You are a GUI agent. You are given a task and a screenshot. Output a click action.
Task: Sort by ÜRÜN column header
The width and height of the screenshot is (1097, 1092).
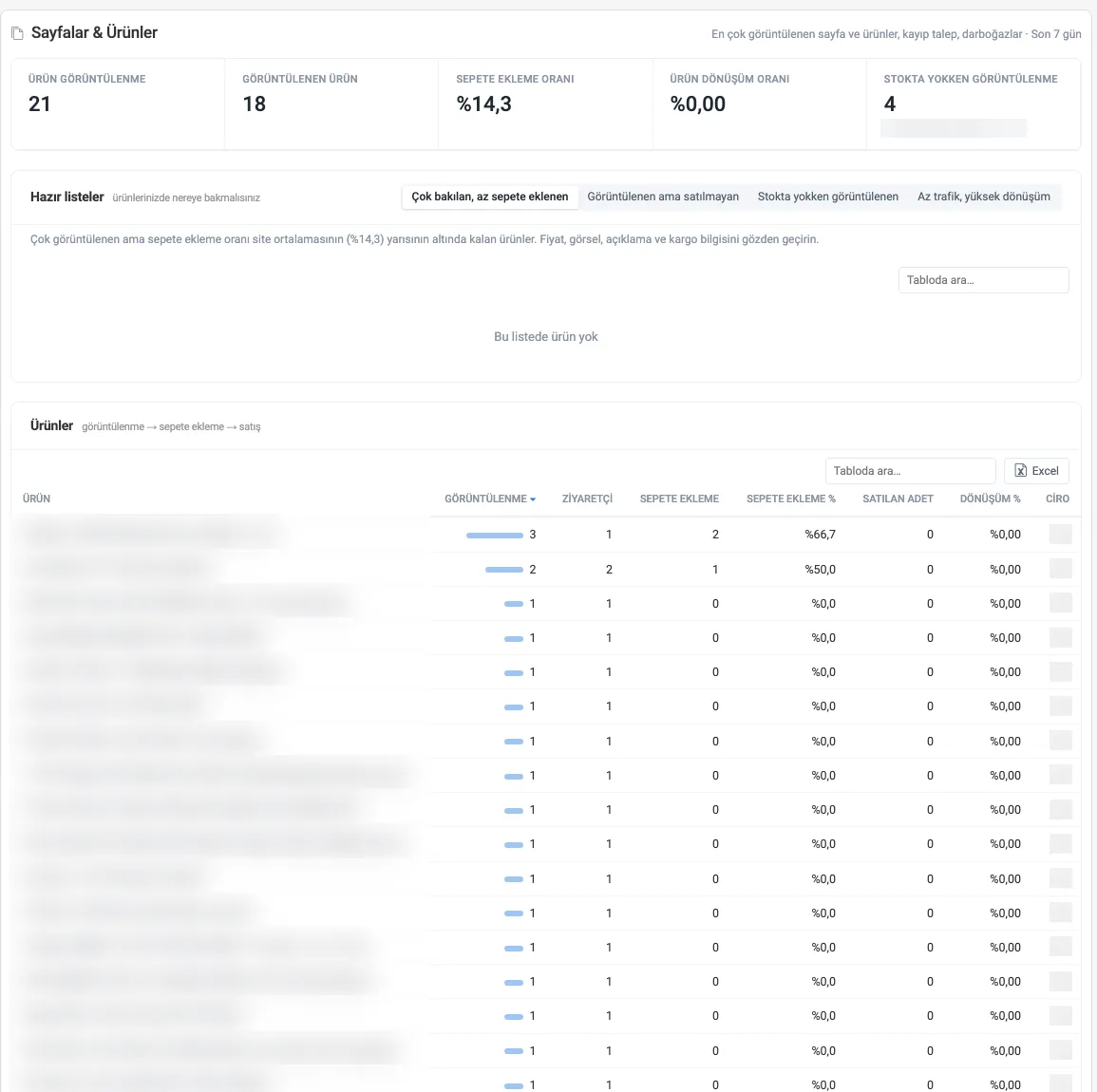coord(36,499)
